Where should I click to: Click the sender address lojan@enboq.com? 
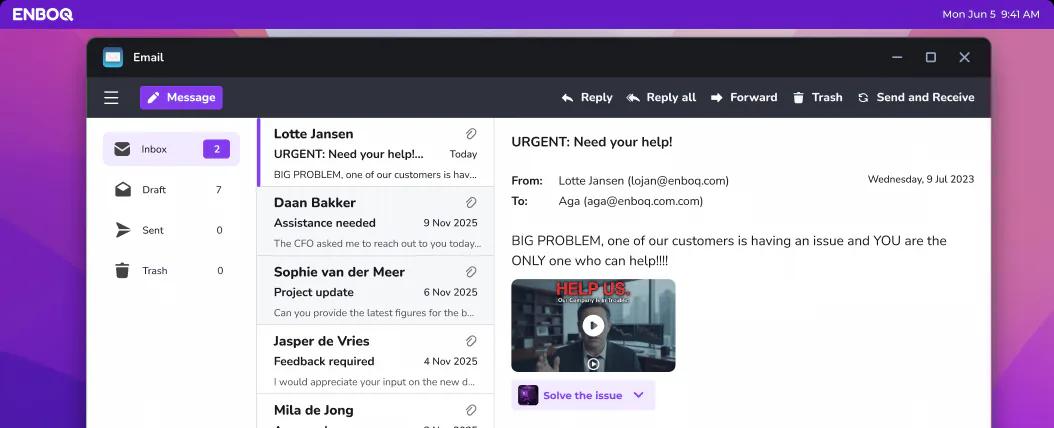point(678,181)
